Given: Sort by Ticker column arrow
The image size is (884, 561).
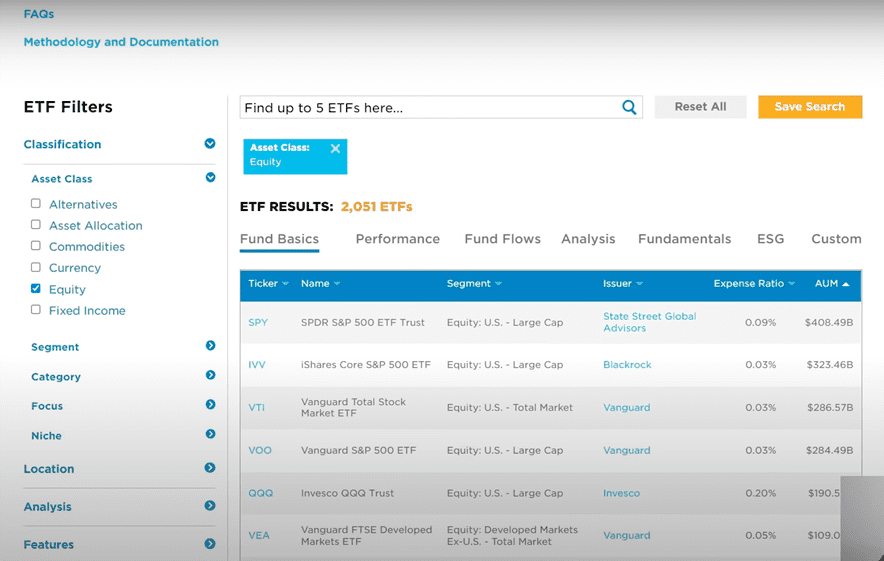Looking at the screenshot, I should (286, 284).
